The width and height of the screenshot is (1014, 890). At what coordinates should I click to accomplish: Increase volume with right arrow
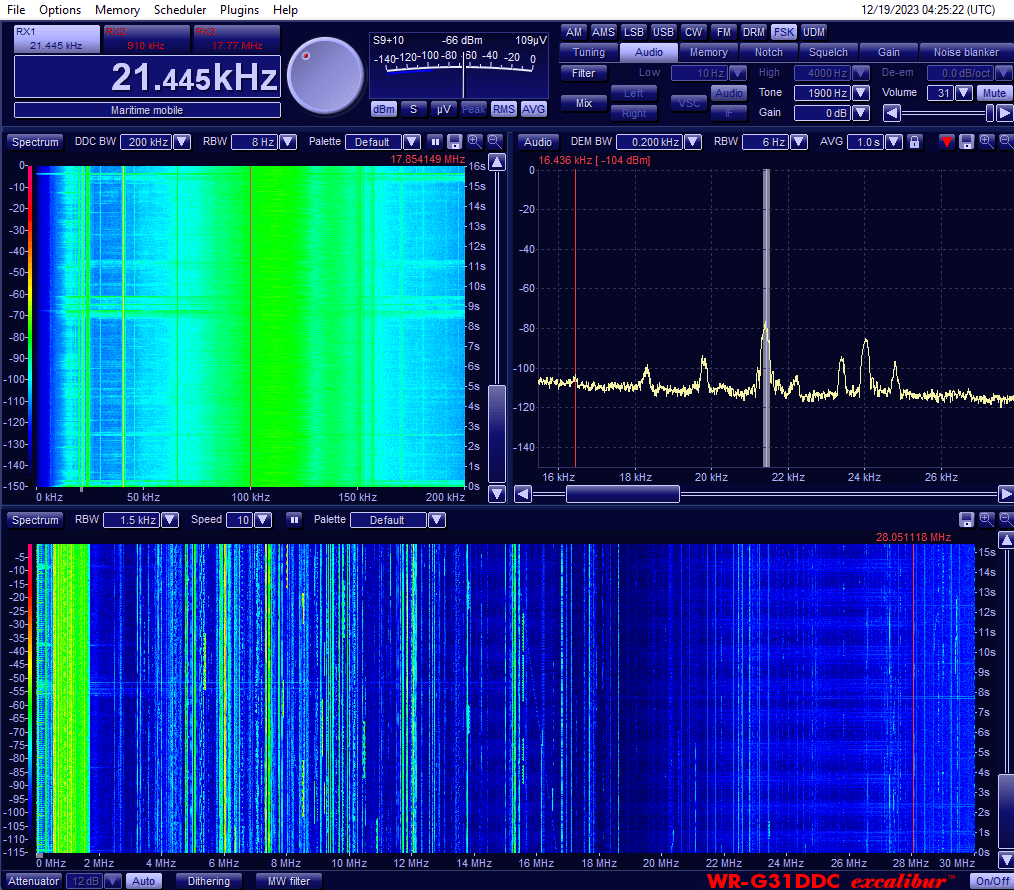(1004, 113)
